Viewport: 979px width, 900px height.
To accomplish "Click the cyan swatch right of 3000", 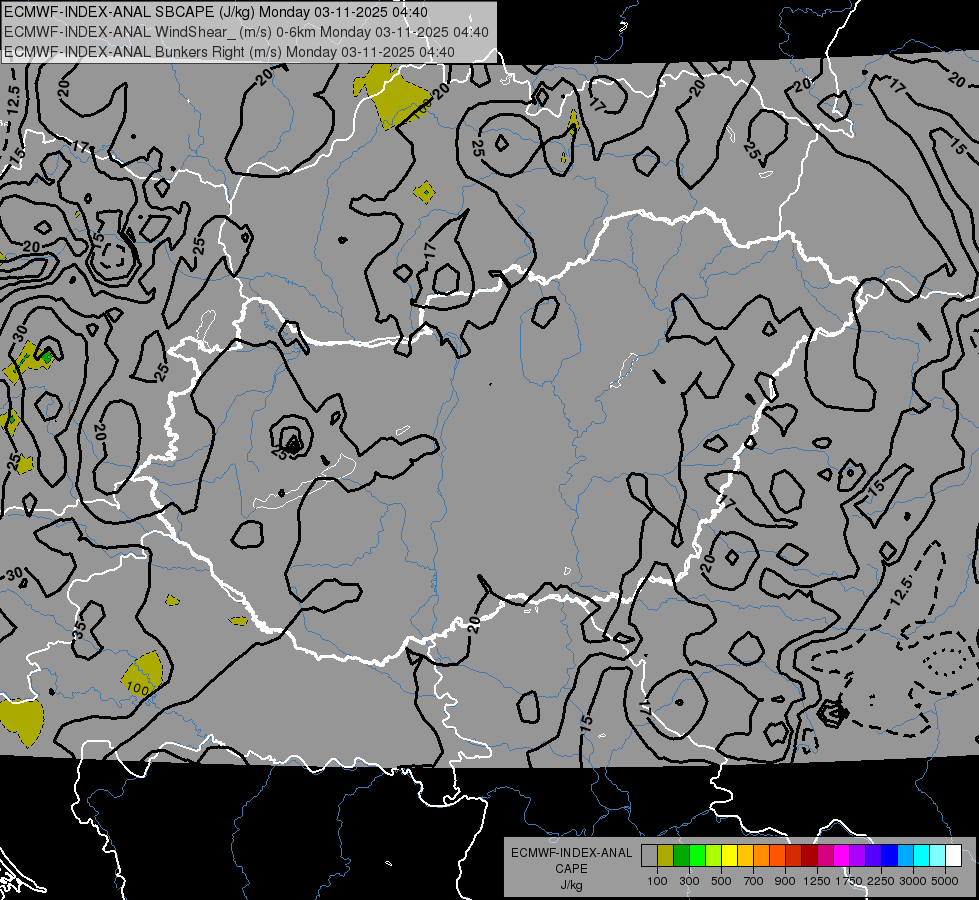I will click(921, 856).
